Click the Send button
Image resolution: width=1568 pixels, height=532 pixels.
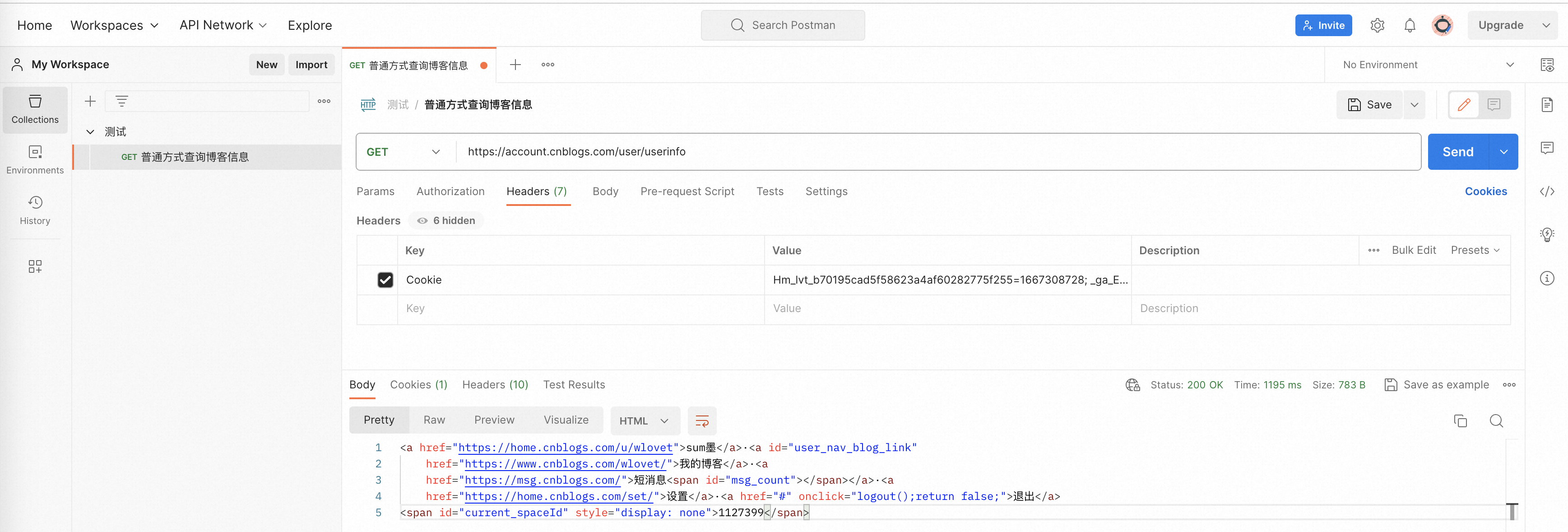tap(1458, 152)
